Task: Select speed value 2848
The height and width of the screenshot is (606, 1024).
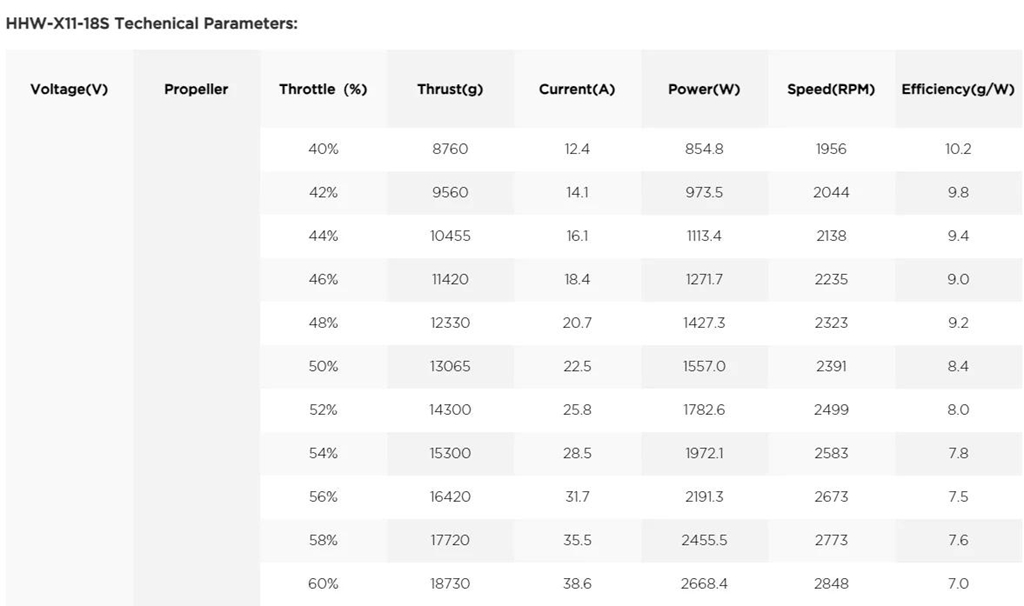Action: tap(831, 583)
